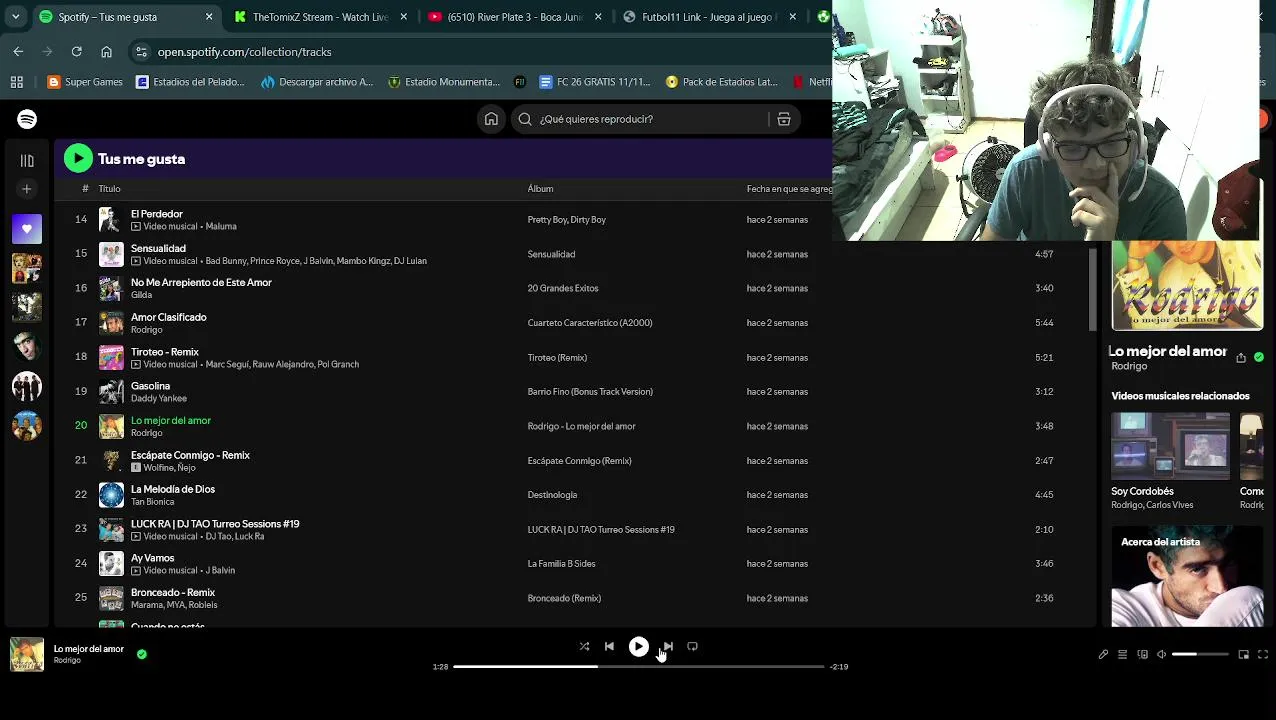1276x720 pixels.
Task: Open the lyrics microphone icon
Action: 1103,655
